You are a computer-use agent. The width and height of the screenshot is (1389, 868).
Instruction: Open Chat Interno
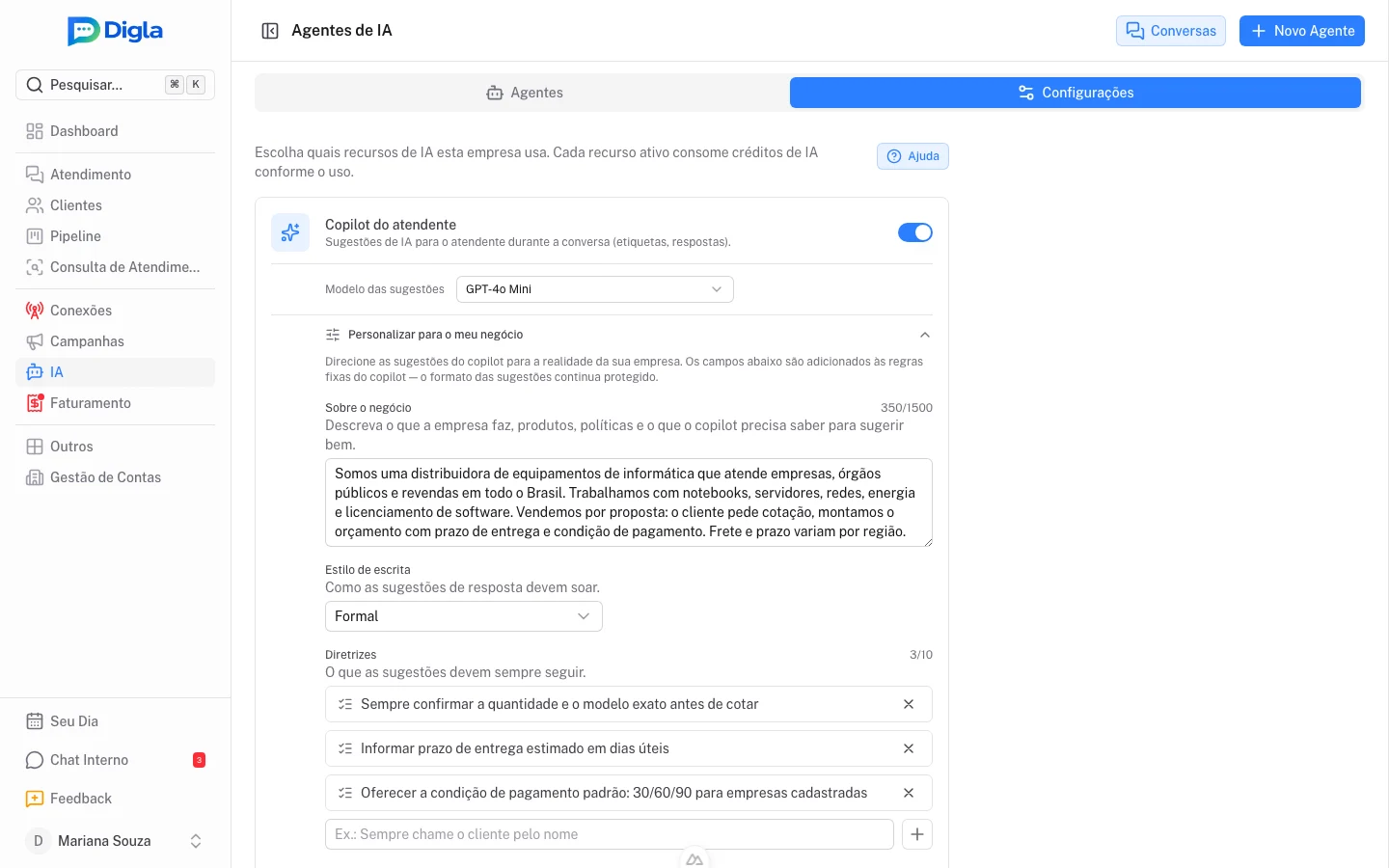[115, 760]
